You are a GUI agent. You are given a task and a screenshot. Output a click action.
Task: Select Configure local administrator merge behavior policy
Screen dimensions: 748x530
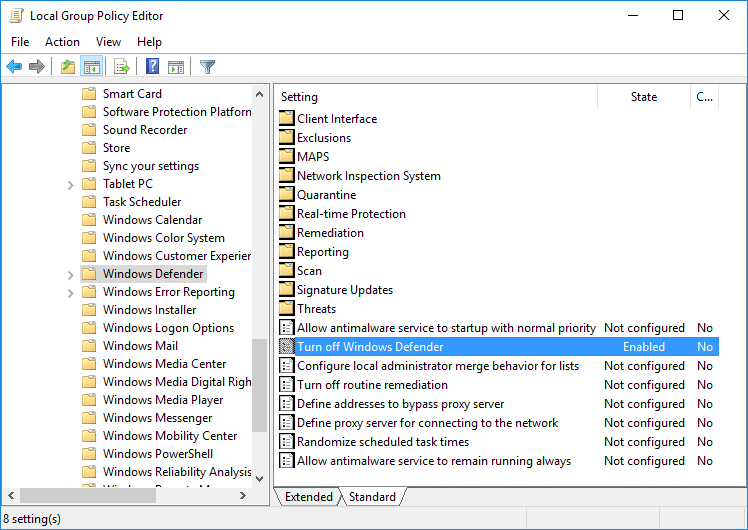tap(437, 366)
